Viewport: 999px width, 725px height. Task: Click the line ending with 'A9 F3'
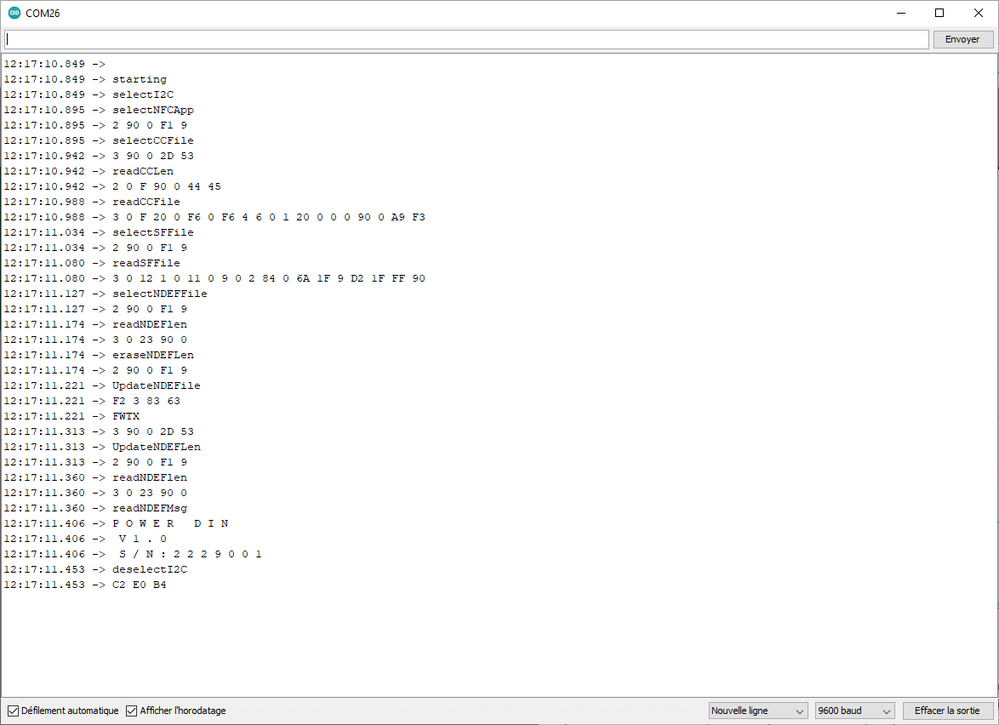pos(215,217)
